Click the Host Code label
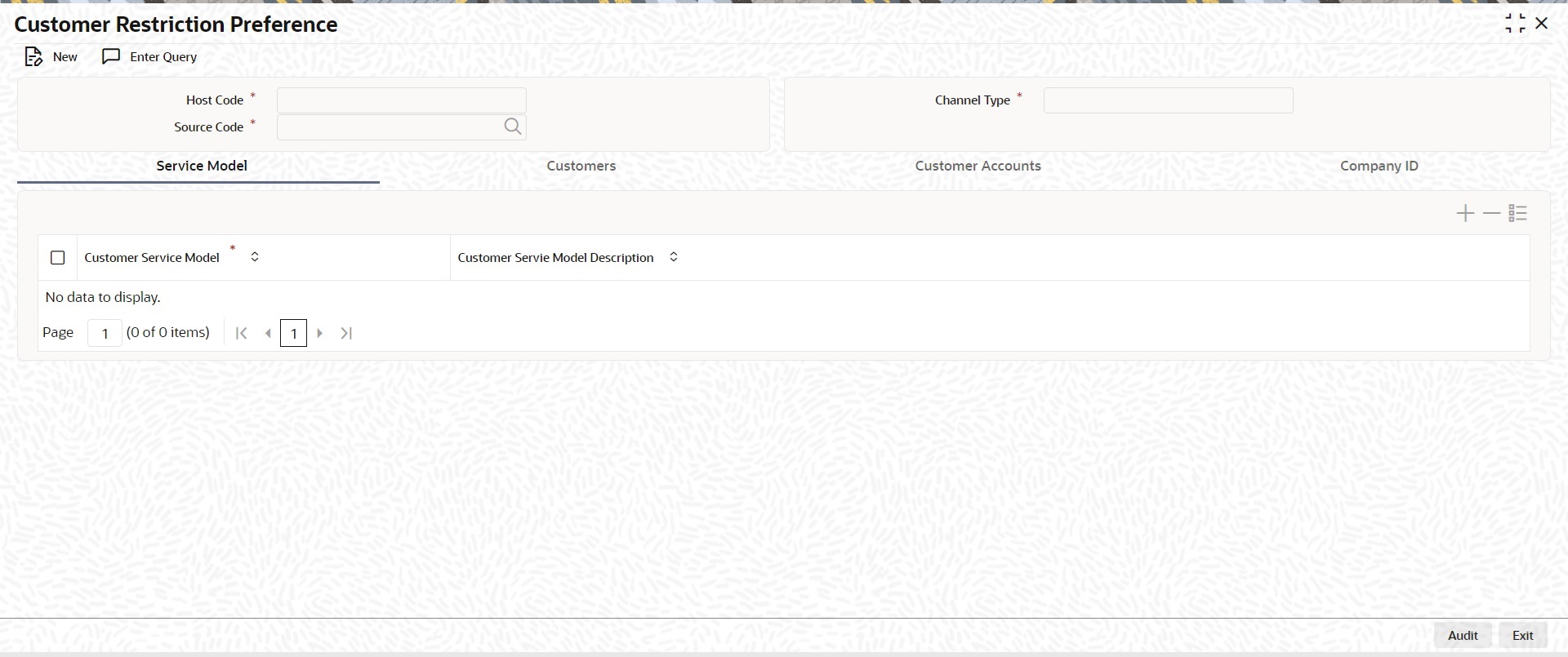The width and height of the screenshot is (1568, 657). [215, 100]
